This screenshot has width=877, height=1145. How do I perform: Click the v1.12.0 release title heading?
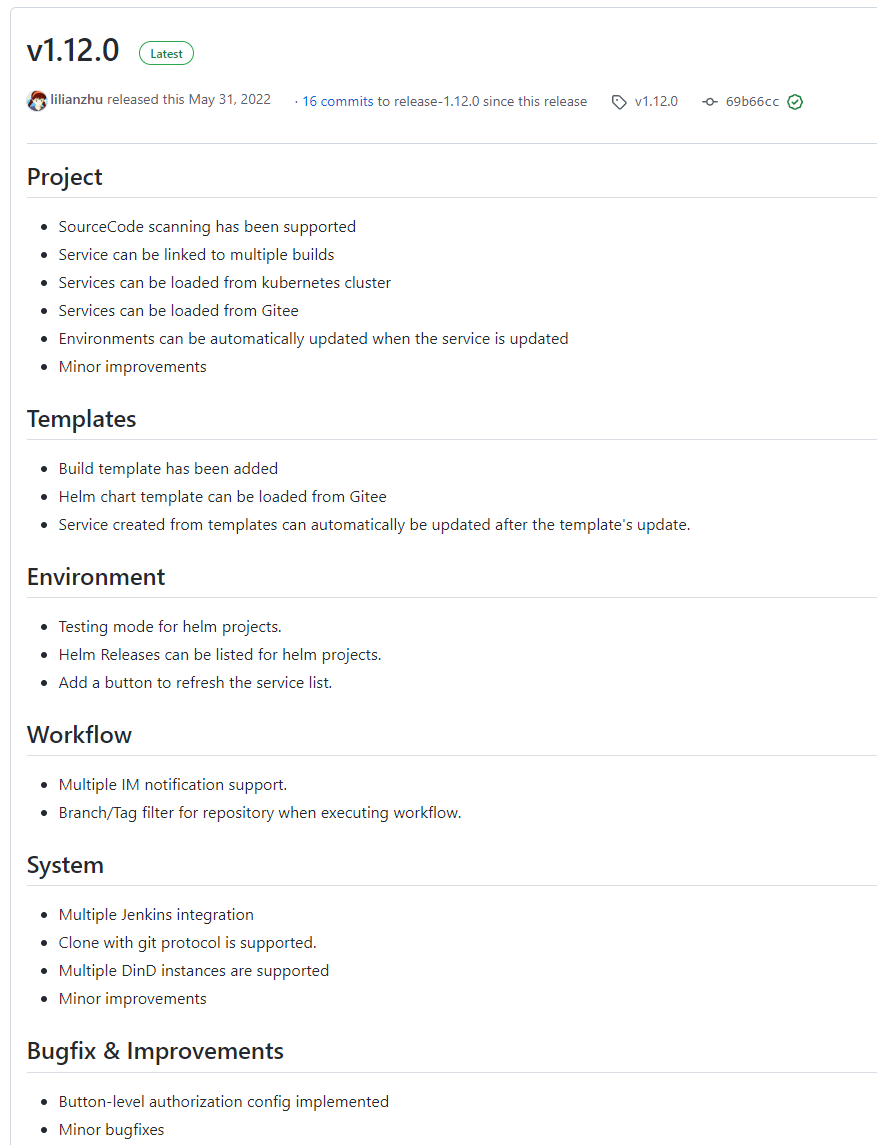(73, 51)
